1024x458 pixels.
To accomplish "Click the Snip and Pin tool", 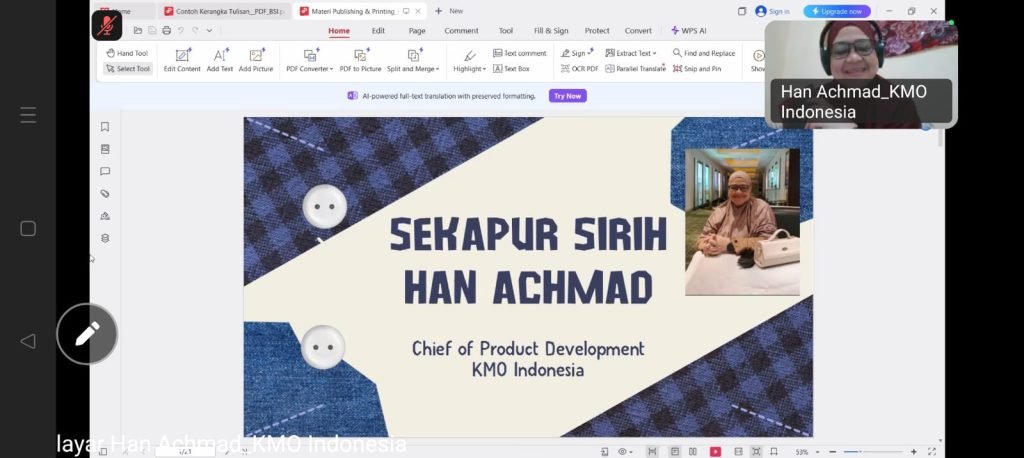I will pyautogui.click(x=697, y=69).
